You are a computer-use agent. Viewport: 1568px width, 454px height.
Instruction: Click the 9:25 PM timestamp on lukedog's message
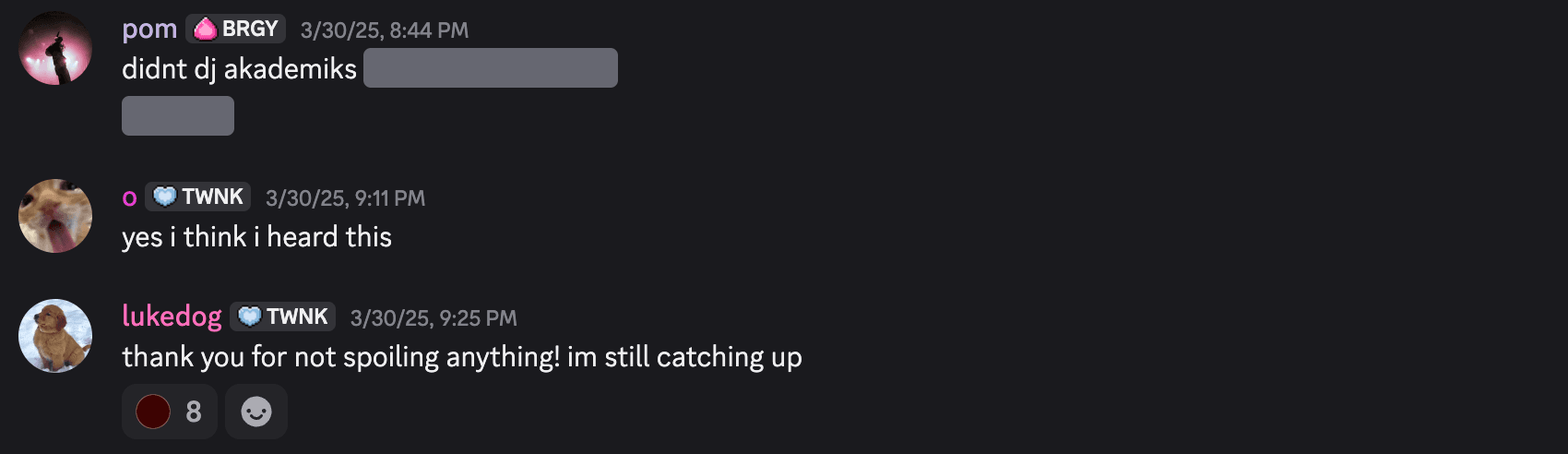(x=434, y=318)
